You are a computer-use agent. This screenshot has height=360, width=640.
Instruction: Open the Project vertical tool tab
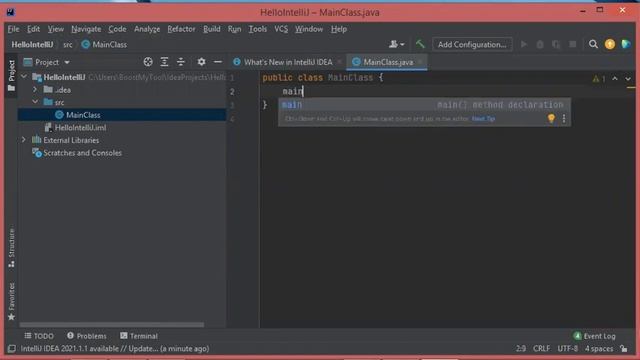pos(11,76)
